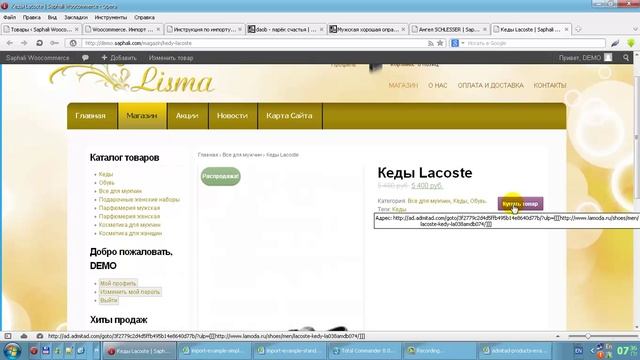Open the О НАС top link
Viewport: 640px width, 360px height.
pyautogui.click(x=438, y=85)
